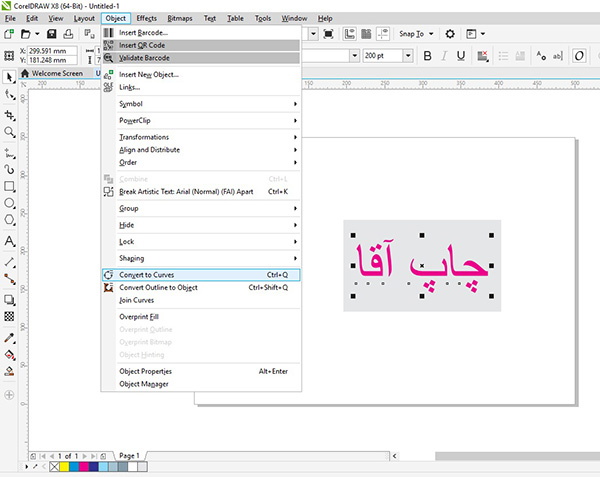Switch to the Welcome Screen tab

(52, 73)
